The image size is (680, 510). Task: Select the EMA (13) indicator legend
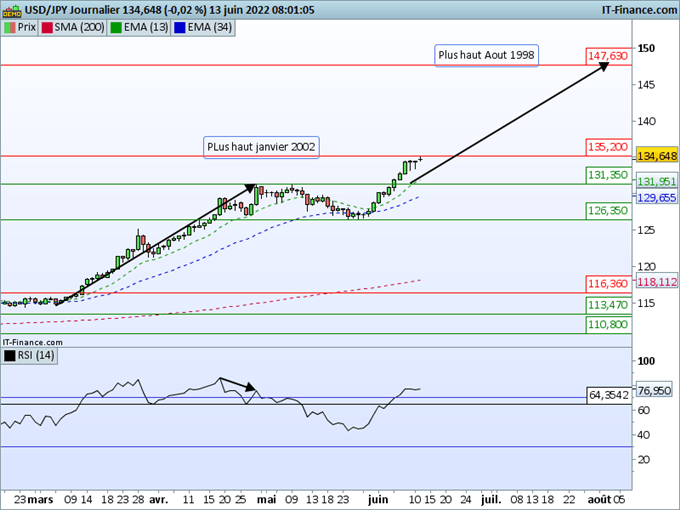coord(139,27)
